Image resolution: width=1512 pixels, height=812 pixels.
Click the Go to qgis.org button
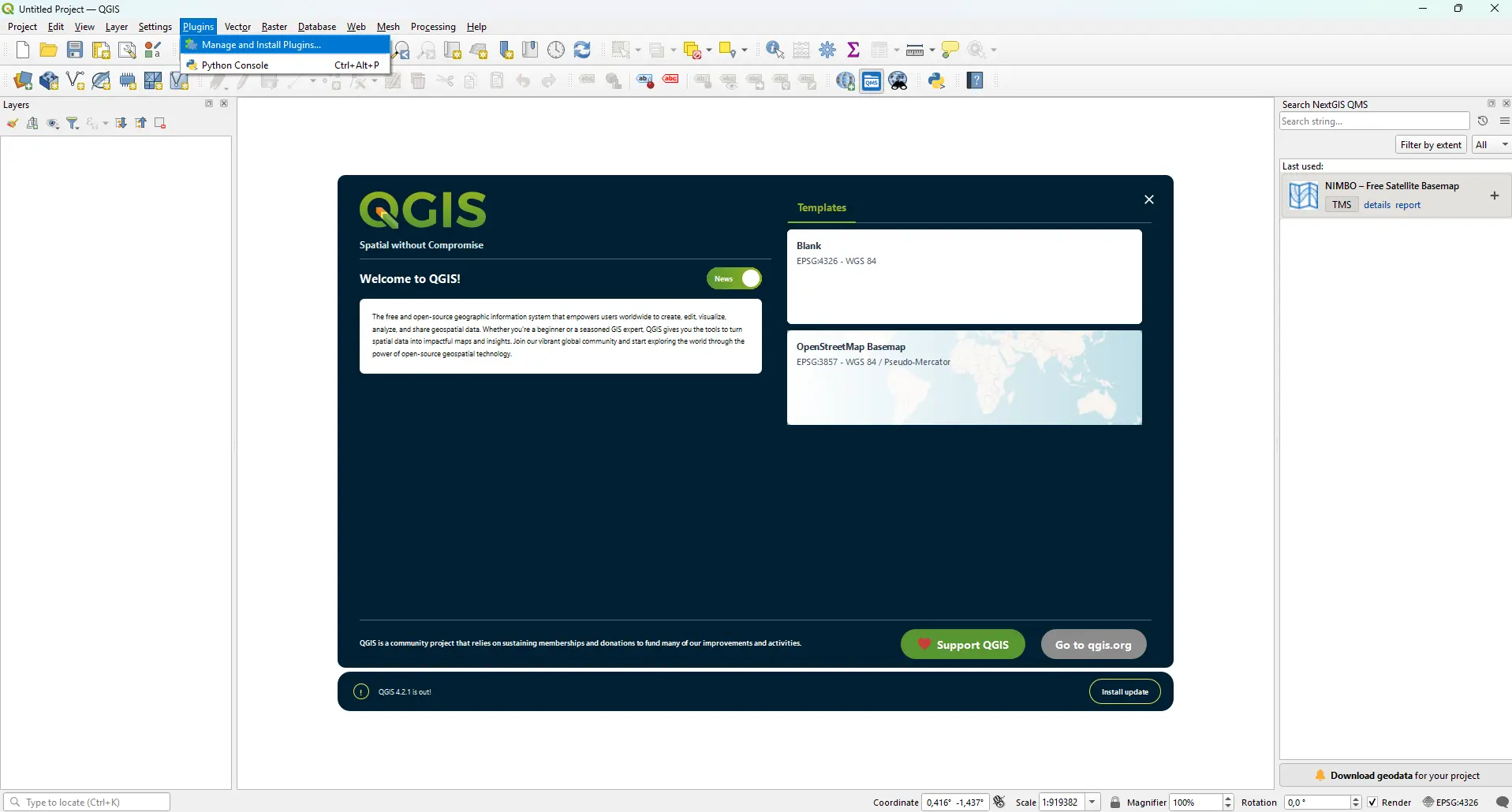1094,644
